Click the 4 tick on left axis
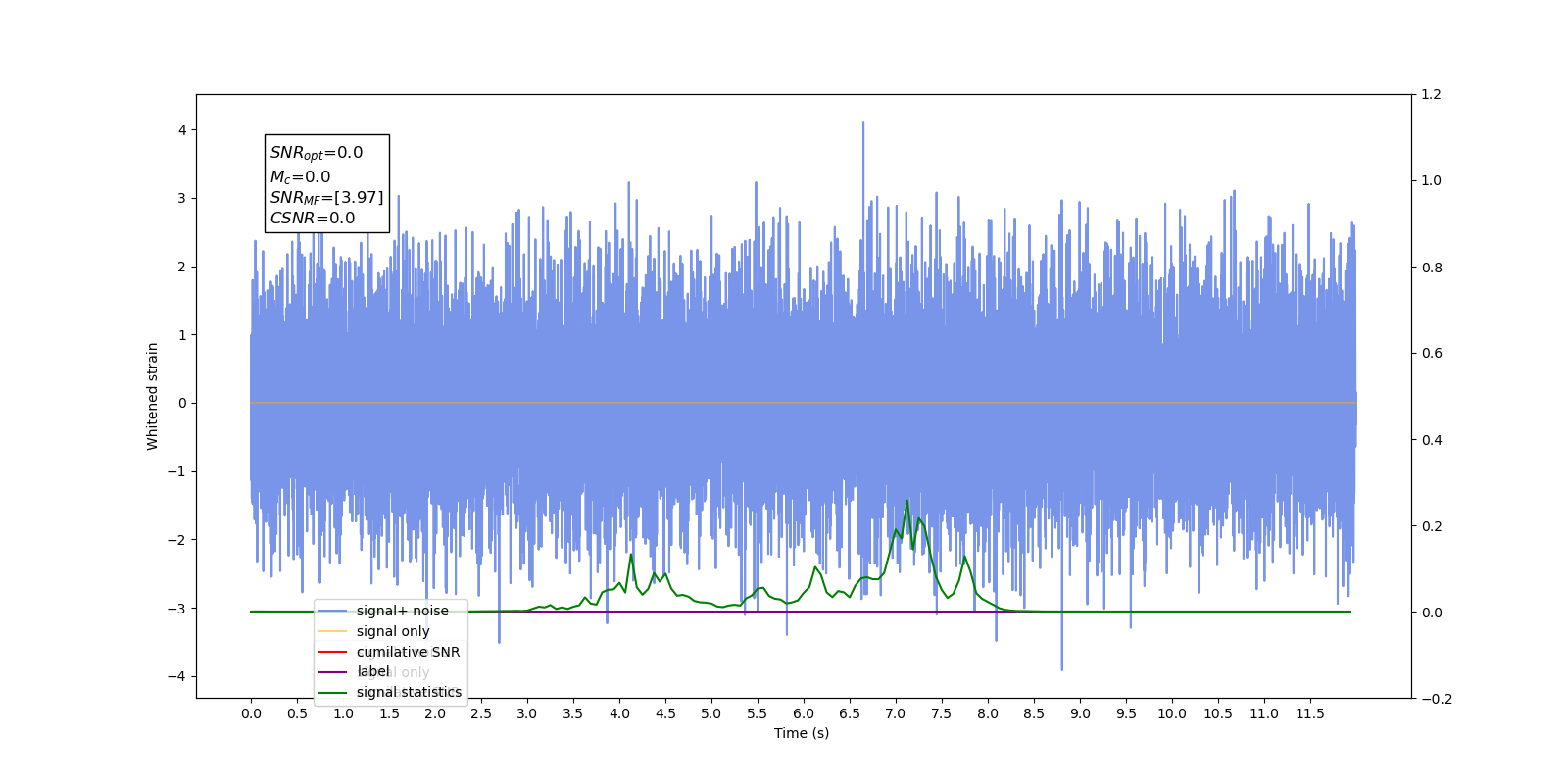Screen dimensions: 1568x784 click(x=182, y=130)
